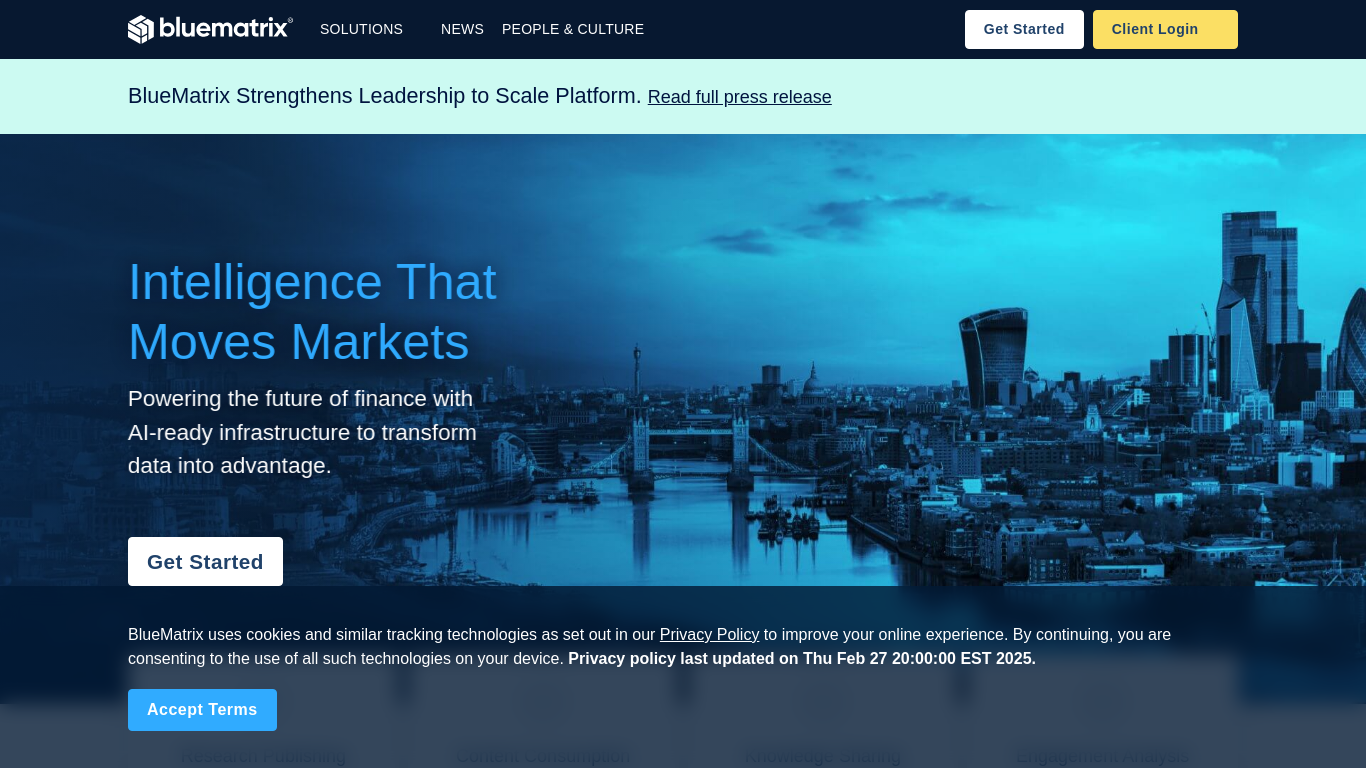The height and width of the screenshot is (768, 1366).
Task: Open People & Culture menu item
Action: click(573, 29)
